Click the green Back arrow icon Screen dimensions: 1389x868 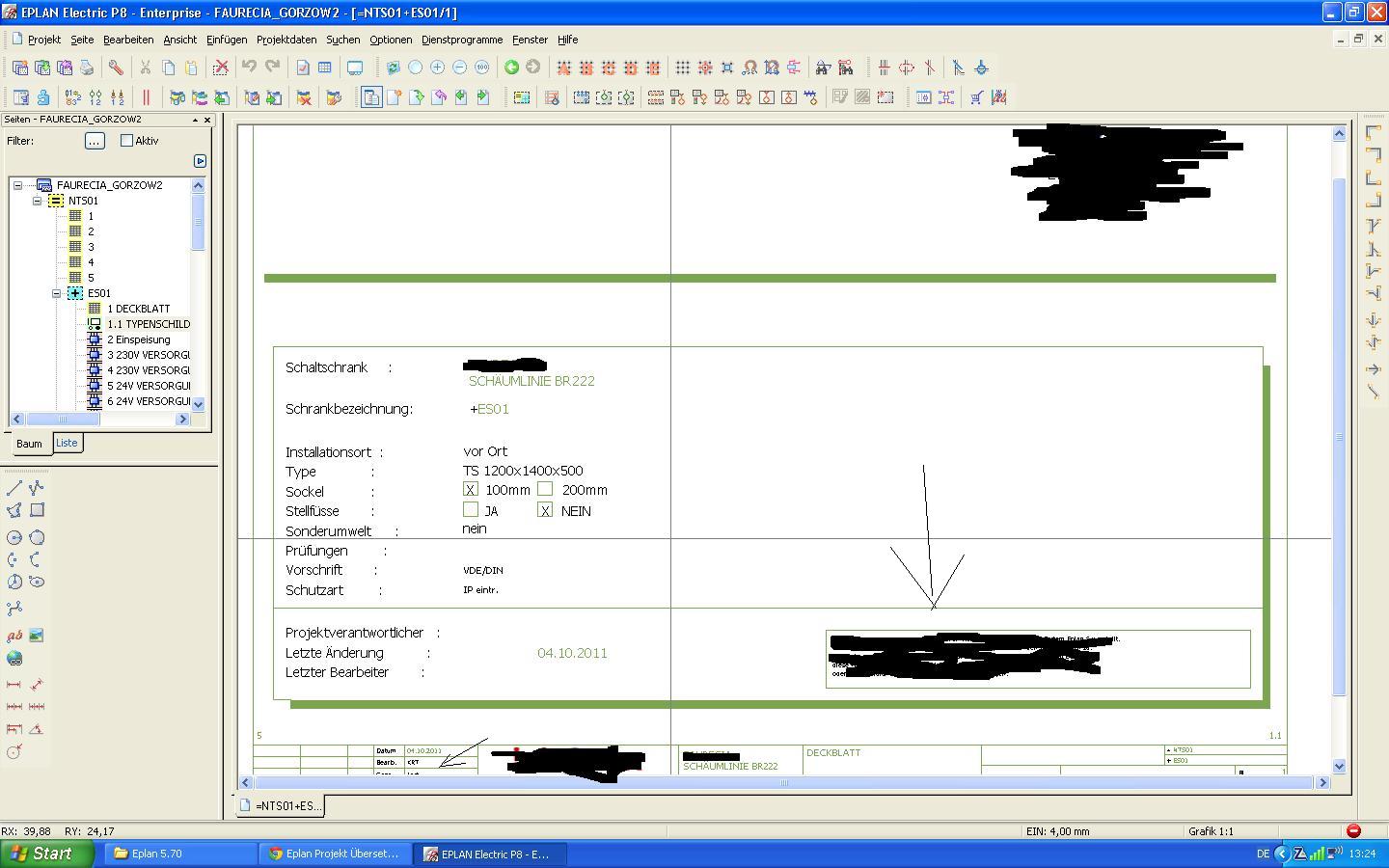point(511,68)
